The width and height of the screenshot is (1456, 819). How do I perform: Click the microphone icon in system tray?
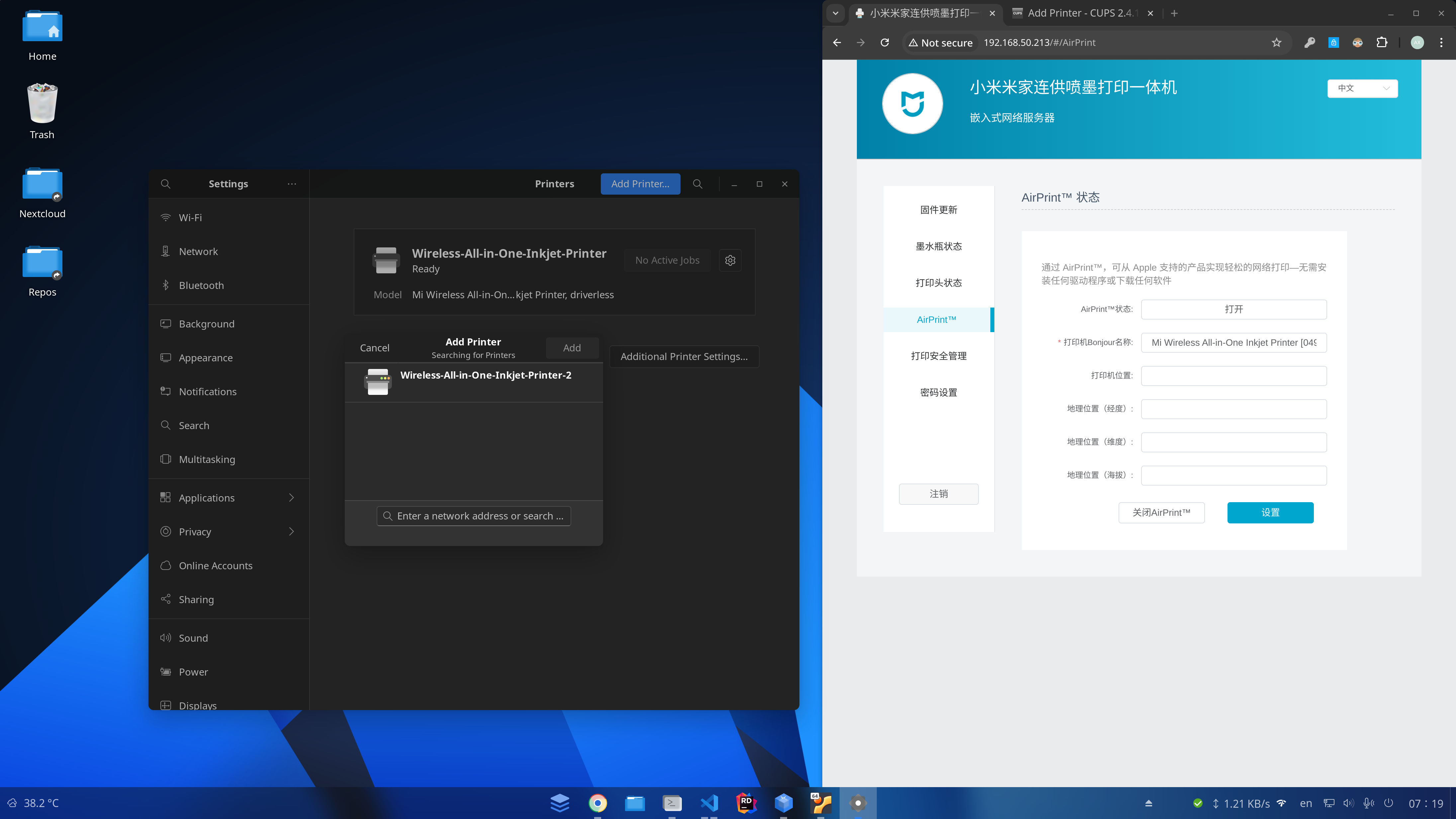(1368, 803)
